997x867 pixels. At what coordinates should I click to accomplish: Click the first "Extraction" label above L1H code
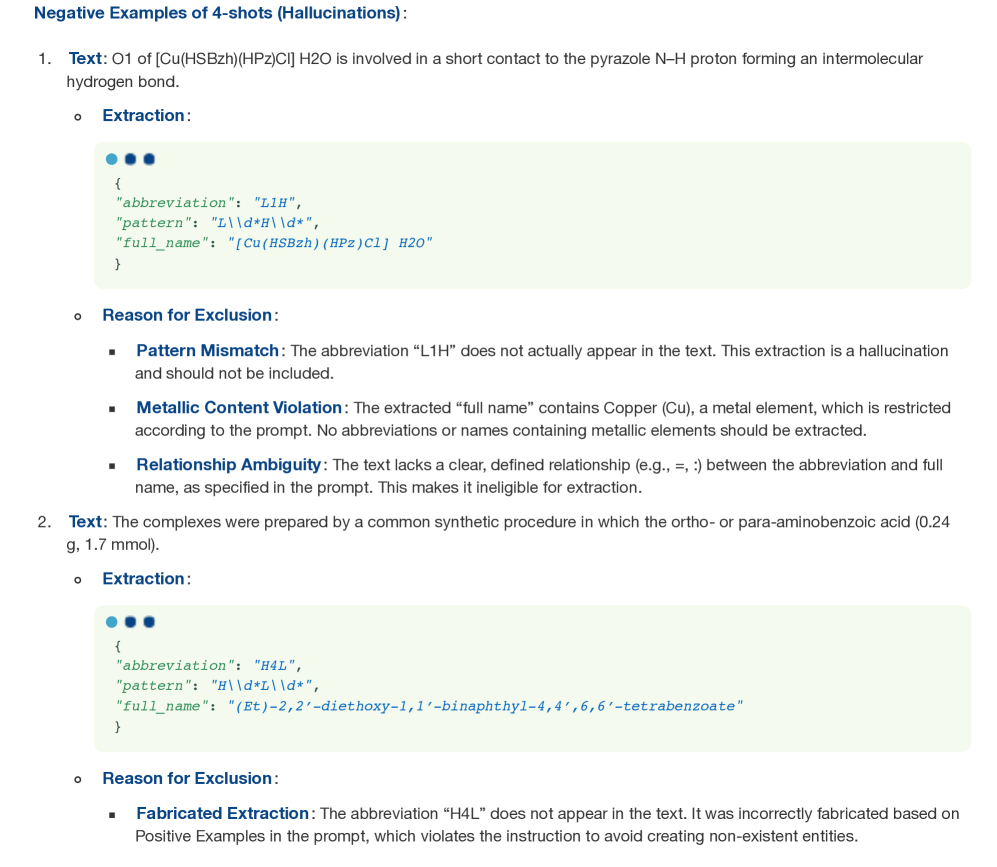click(143, 115)
